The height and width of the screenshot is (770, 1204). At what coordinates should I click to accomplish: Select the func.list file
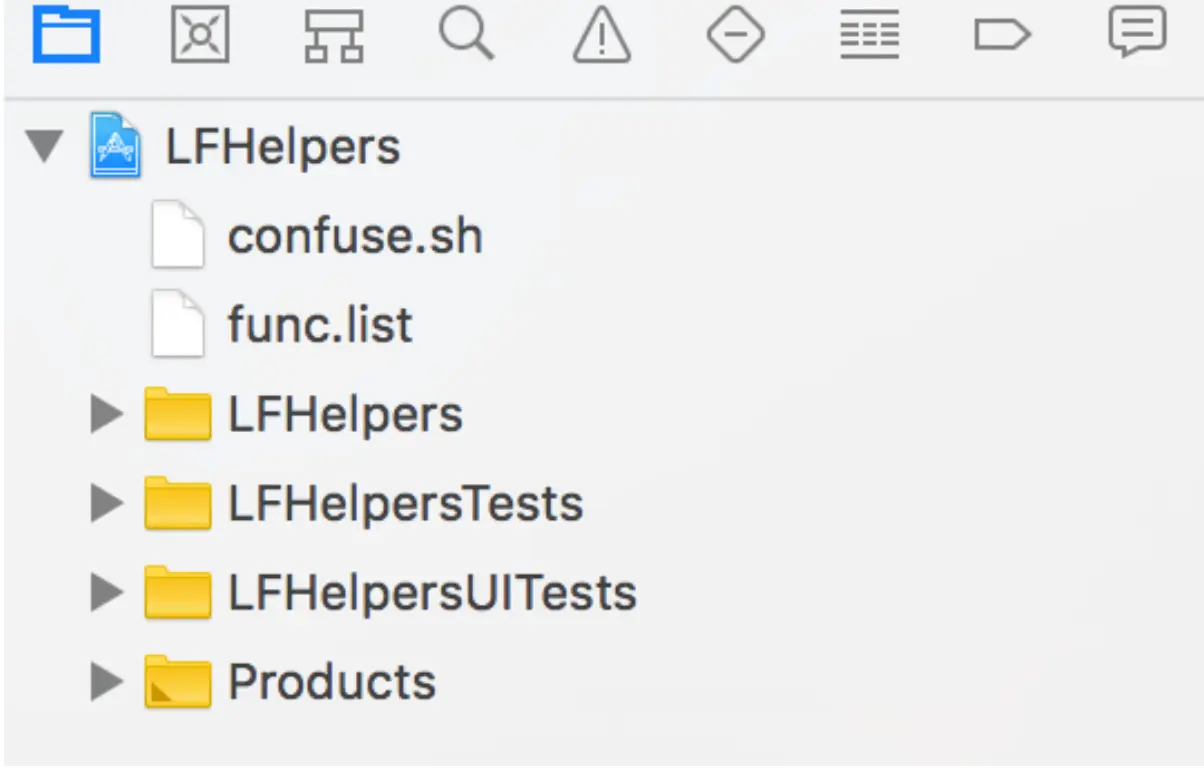(x=319, y=326)
